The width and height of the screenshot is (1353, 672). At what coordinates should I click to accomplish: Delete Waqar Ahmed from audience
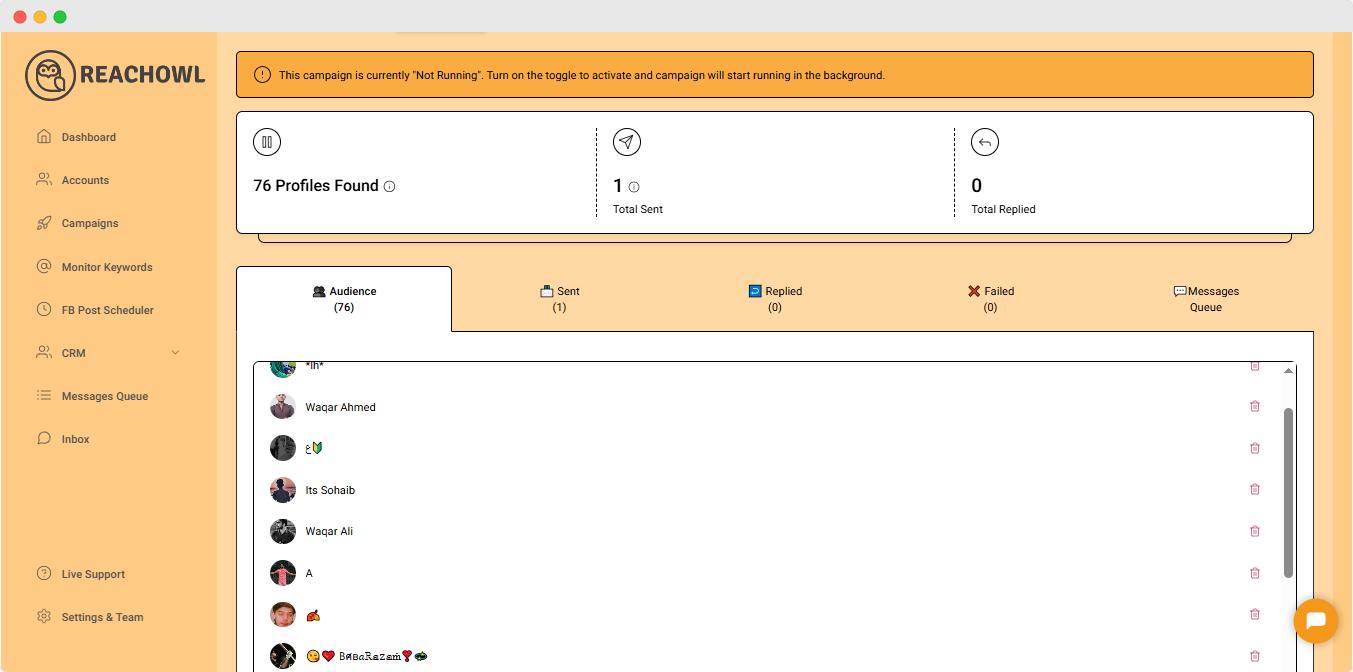1255,407
